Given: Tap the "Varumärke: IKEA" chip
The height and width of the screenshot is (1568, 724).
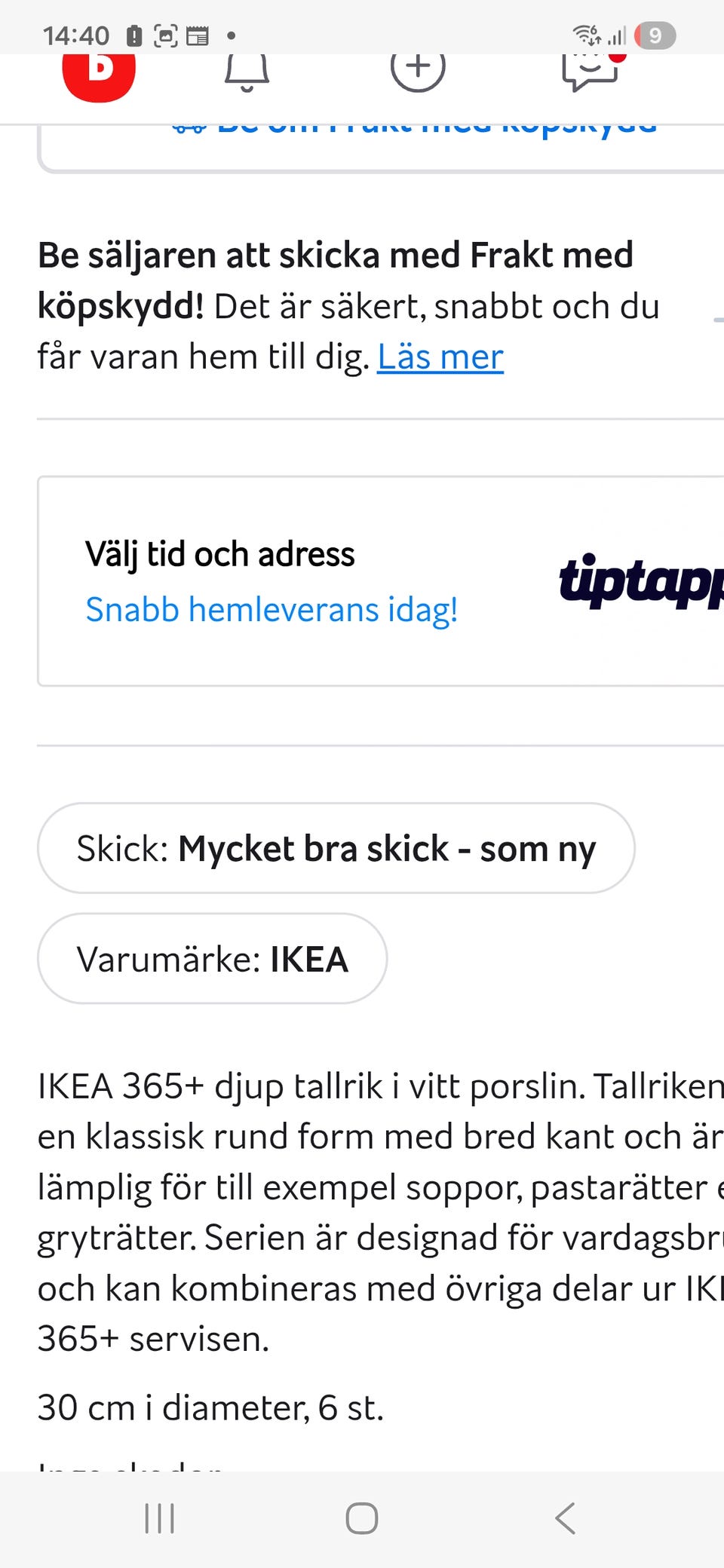Looking at the screenshot, I should (x=212, y=959).
